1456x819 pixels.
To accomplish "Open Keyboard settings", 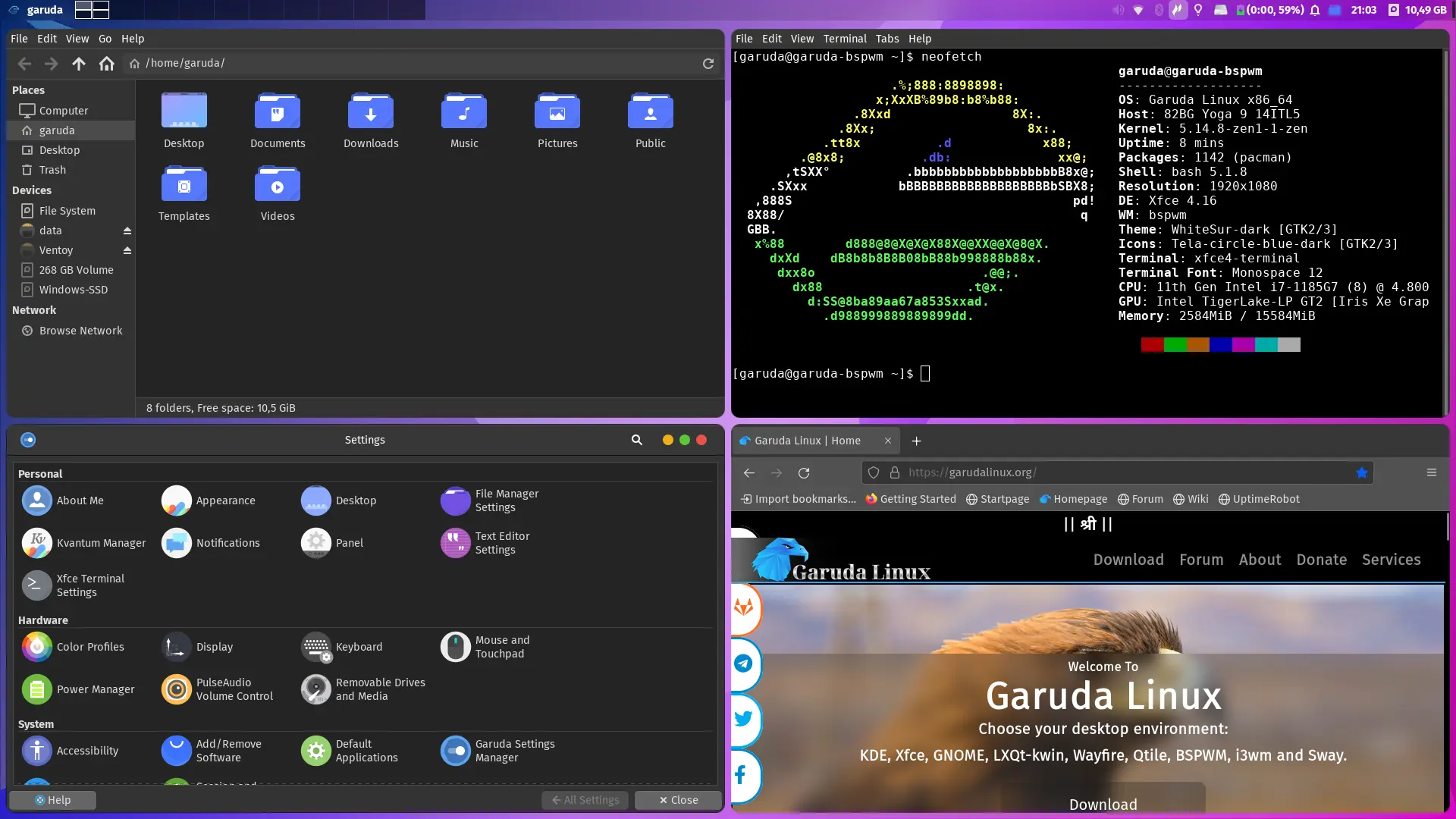I will pyautogui.click(x=342, y=647).
